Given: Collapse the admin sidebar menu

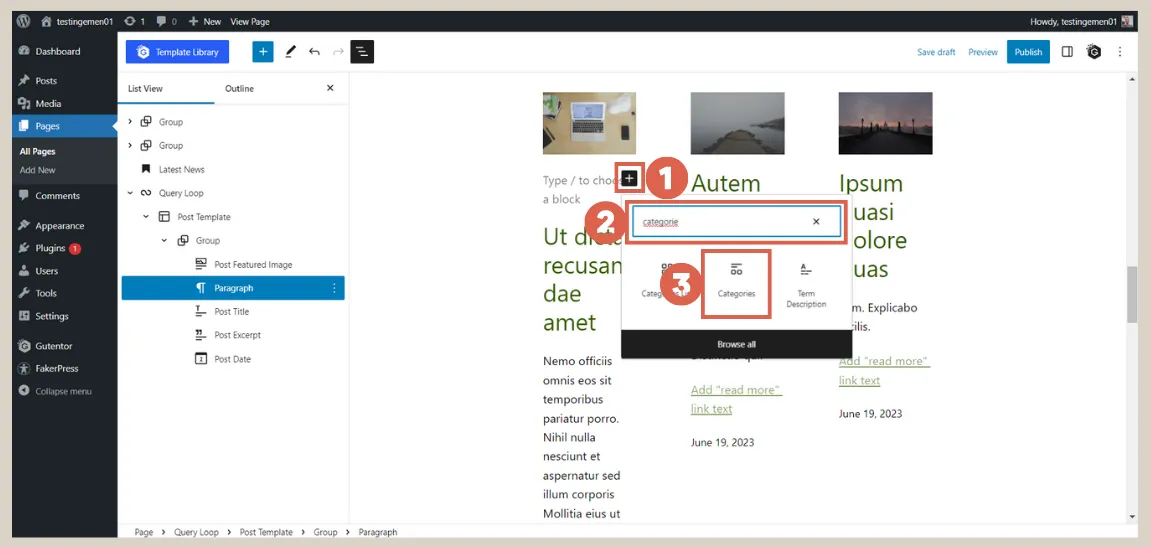Looking at the screenshot, I should (x=56, y=391).
